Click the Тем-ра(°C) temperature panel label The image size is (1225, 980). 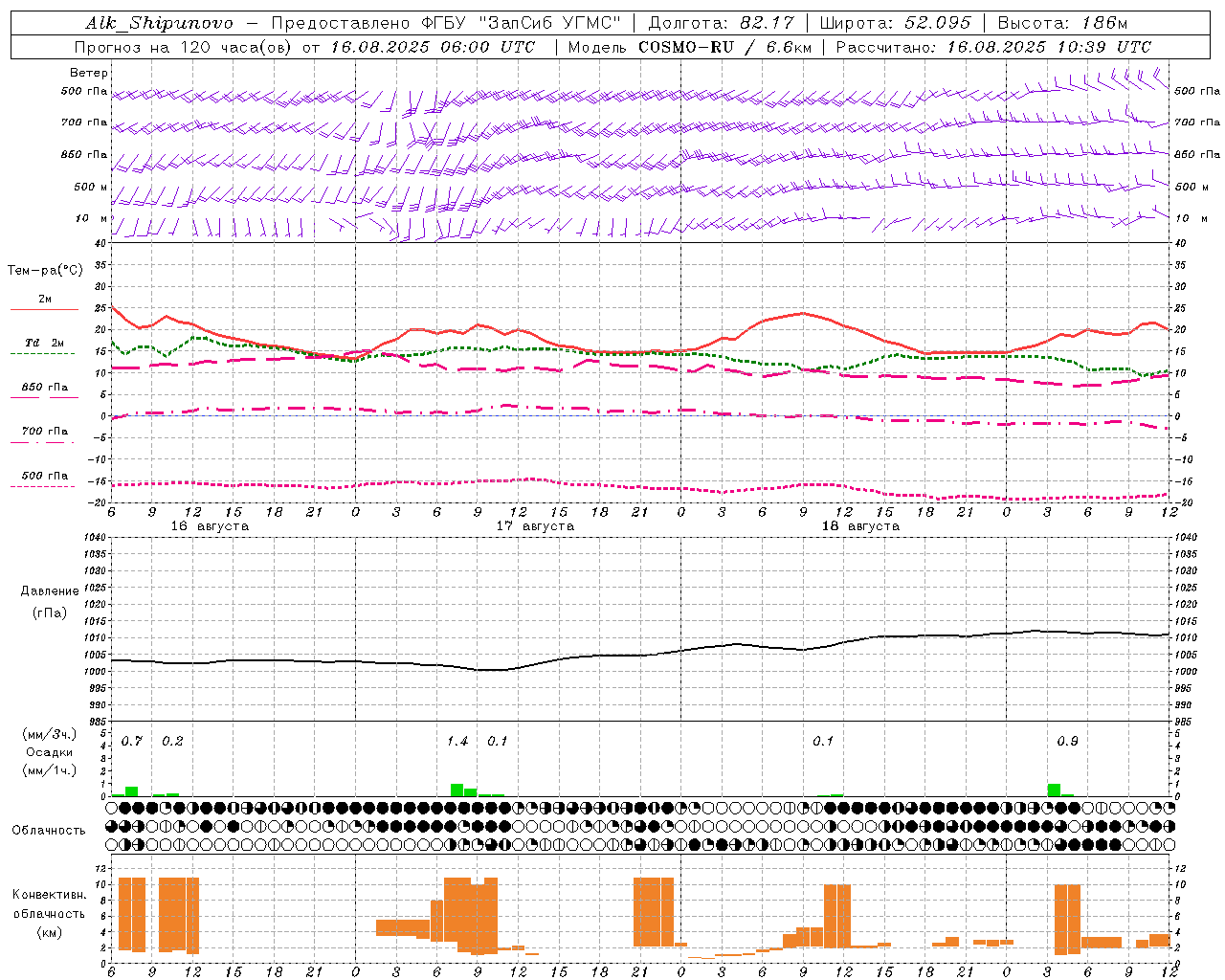tap(45, 271)
